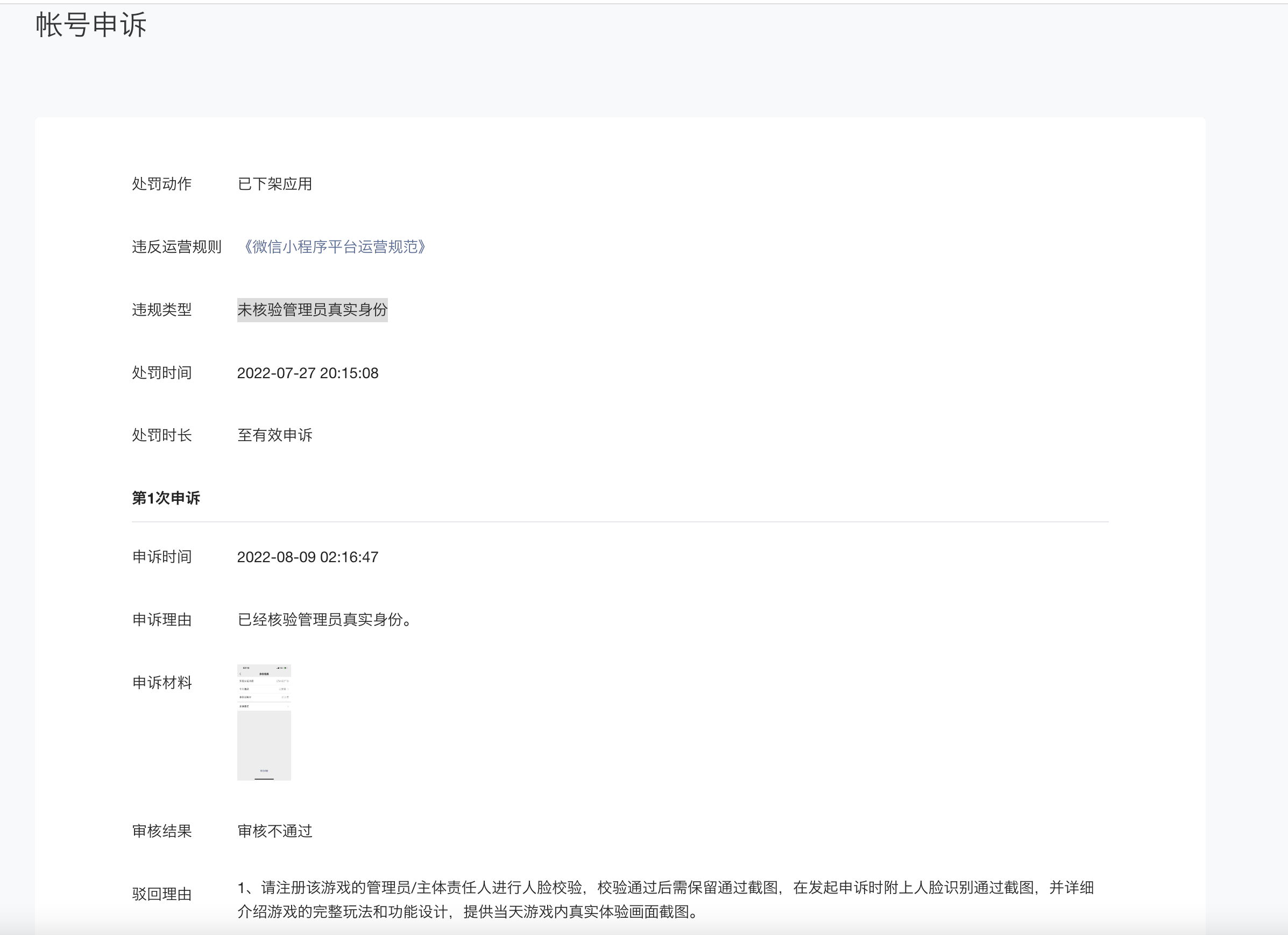Click the appeal timestamp 2022-08-09 02:16:47

click(307, 557)
